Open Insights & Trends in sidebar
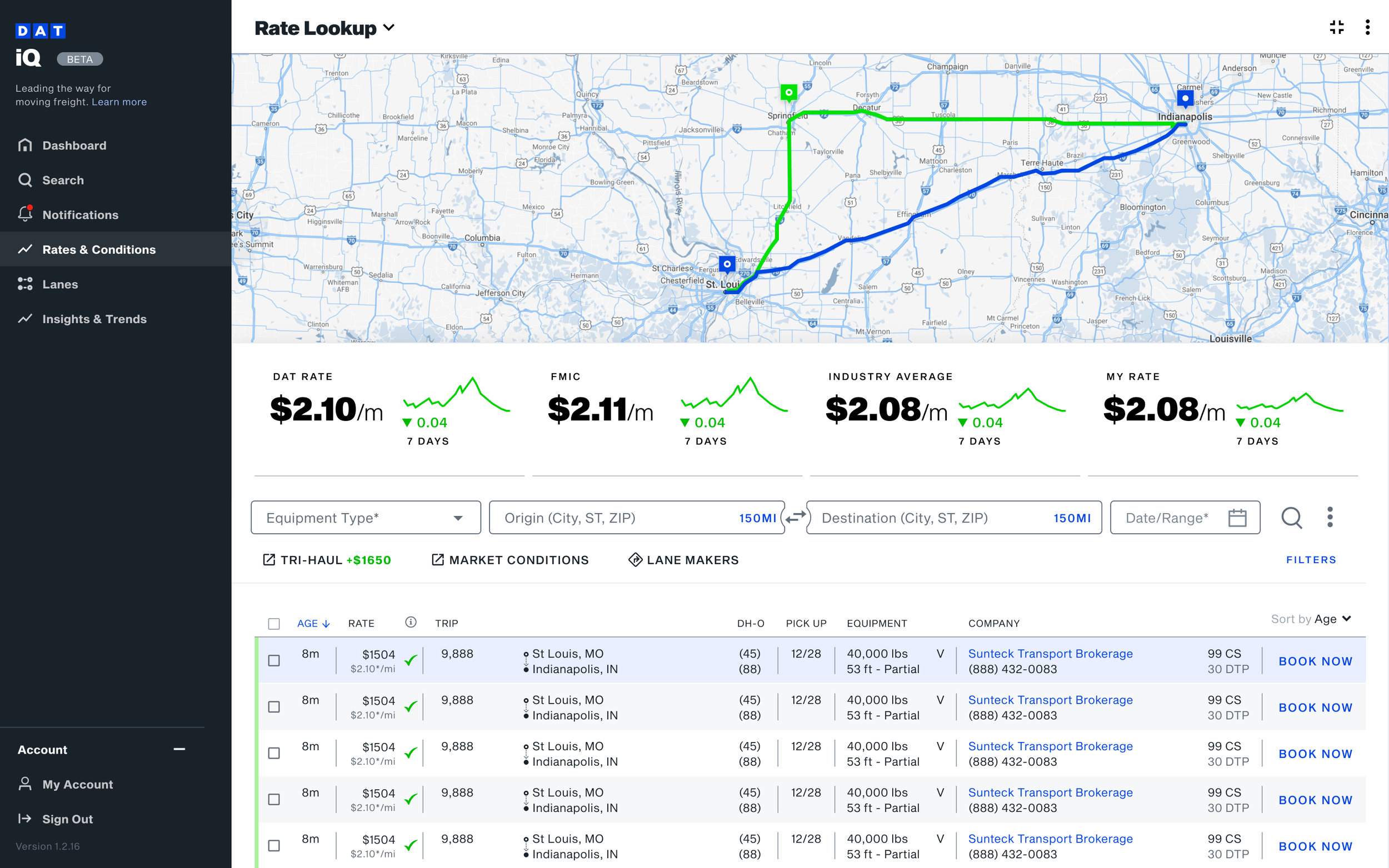The width and height of the screenshot is (1389, 868). [x=94, y=319]
